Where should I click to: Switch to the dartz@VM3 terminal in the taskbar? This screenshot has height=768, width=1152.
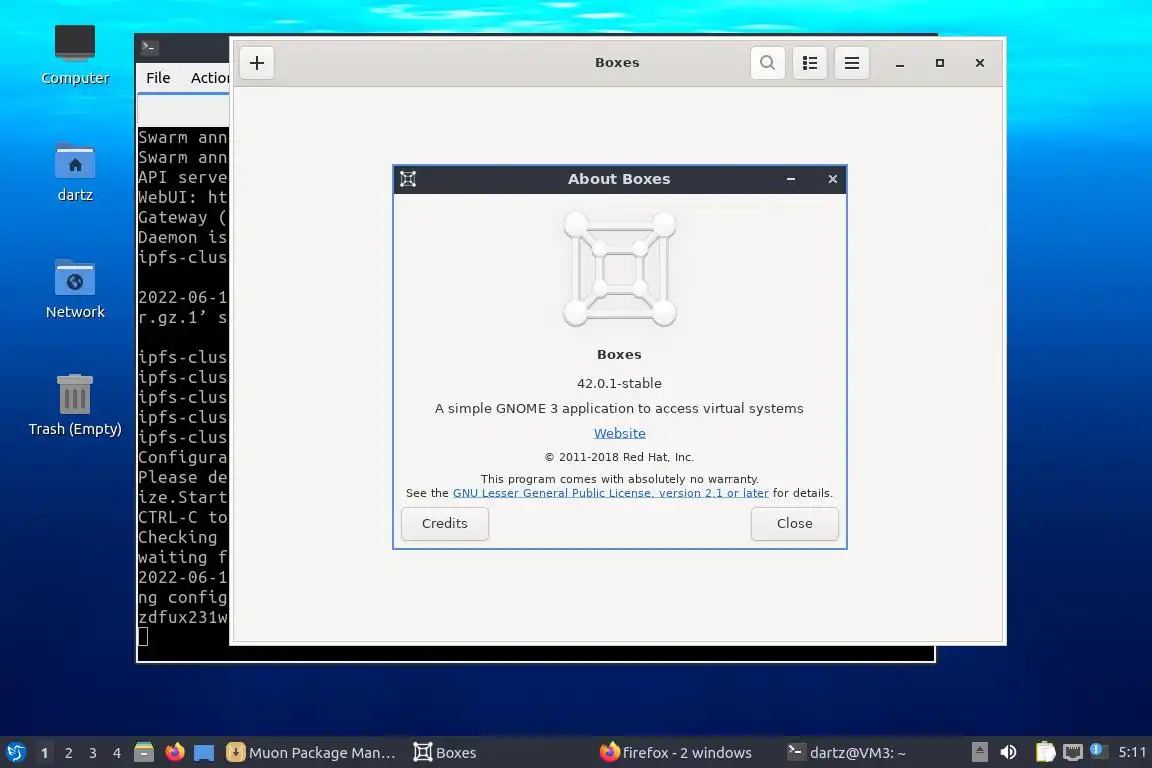[846, 753]
